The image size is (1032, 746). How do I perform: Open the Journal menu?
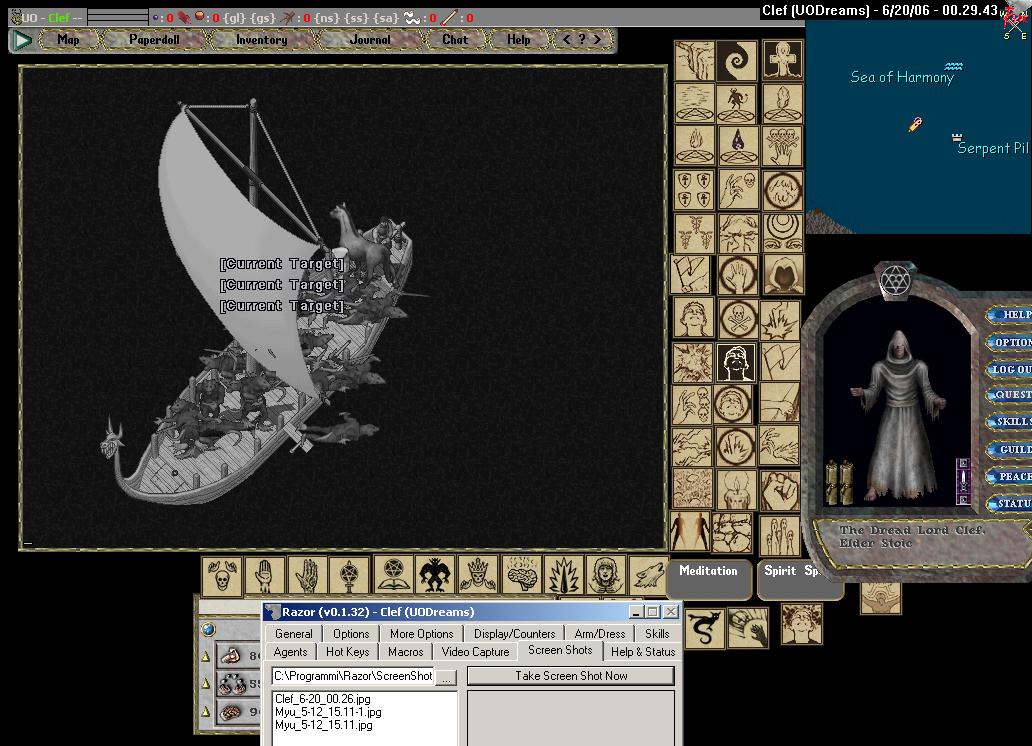[369, 40]
